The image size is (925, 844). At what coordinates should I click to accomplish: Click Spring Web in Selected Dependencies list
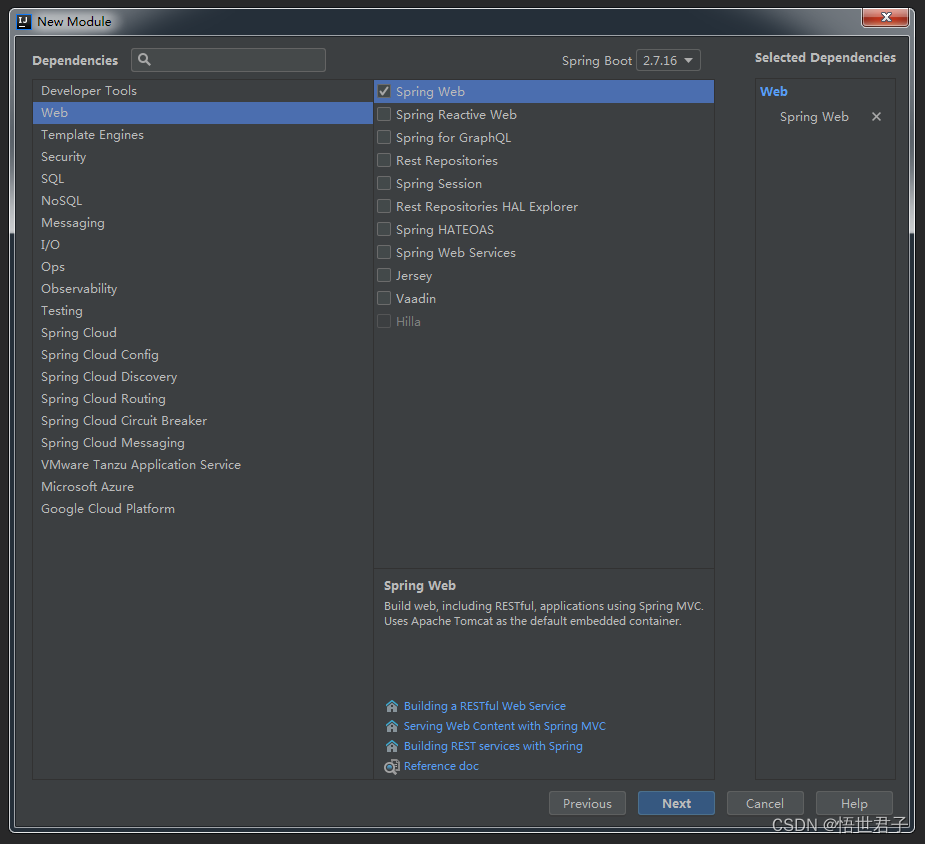(x=814, y=117)
